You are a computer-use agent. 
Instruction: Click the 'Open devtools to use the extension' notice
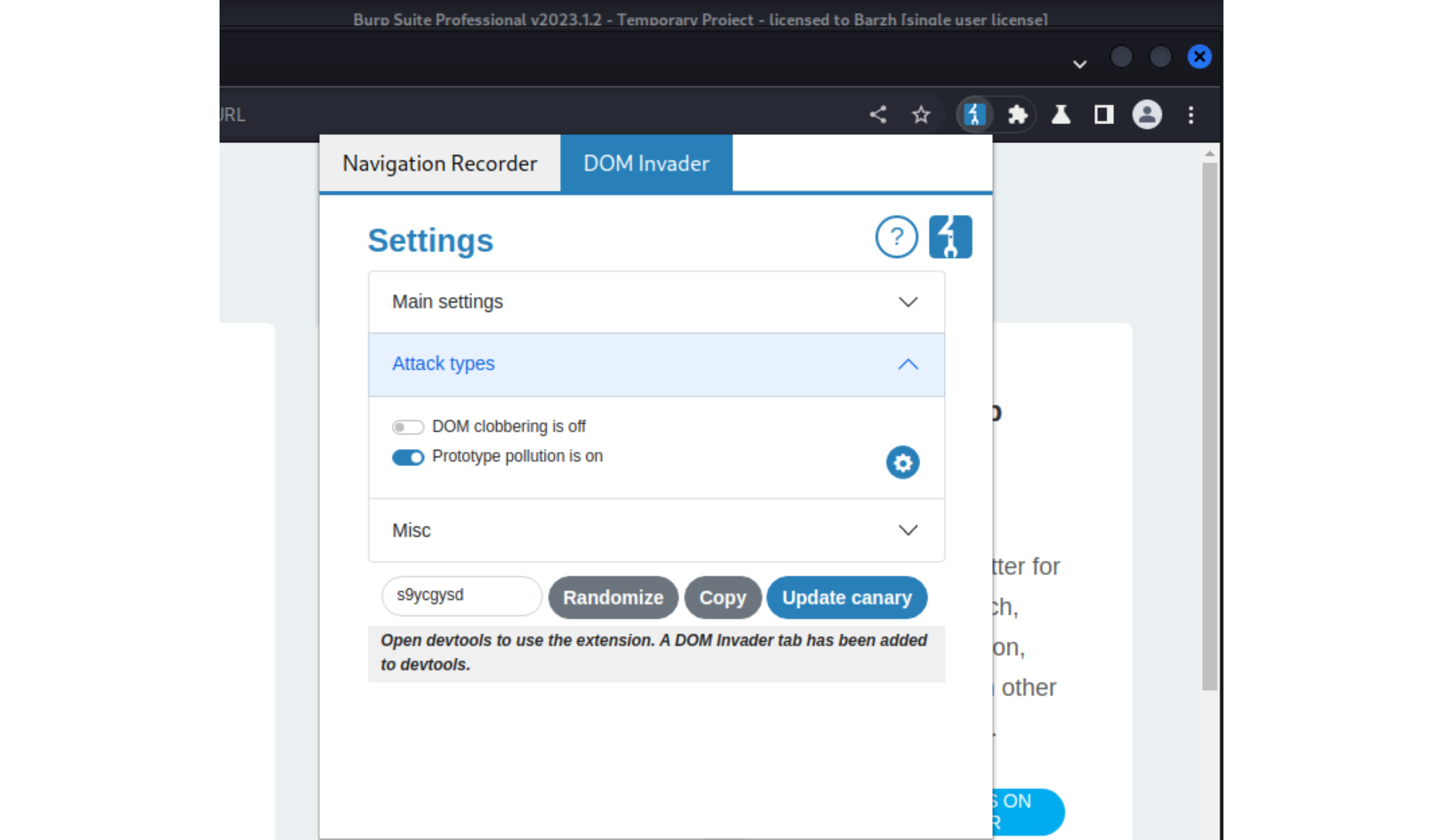[x=656, y=653]
